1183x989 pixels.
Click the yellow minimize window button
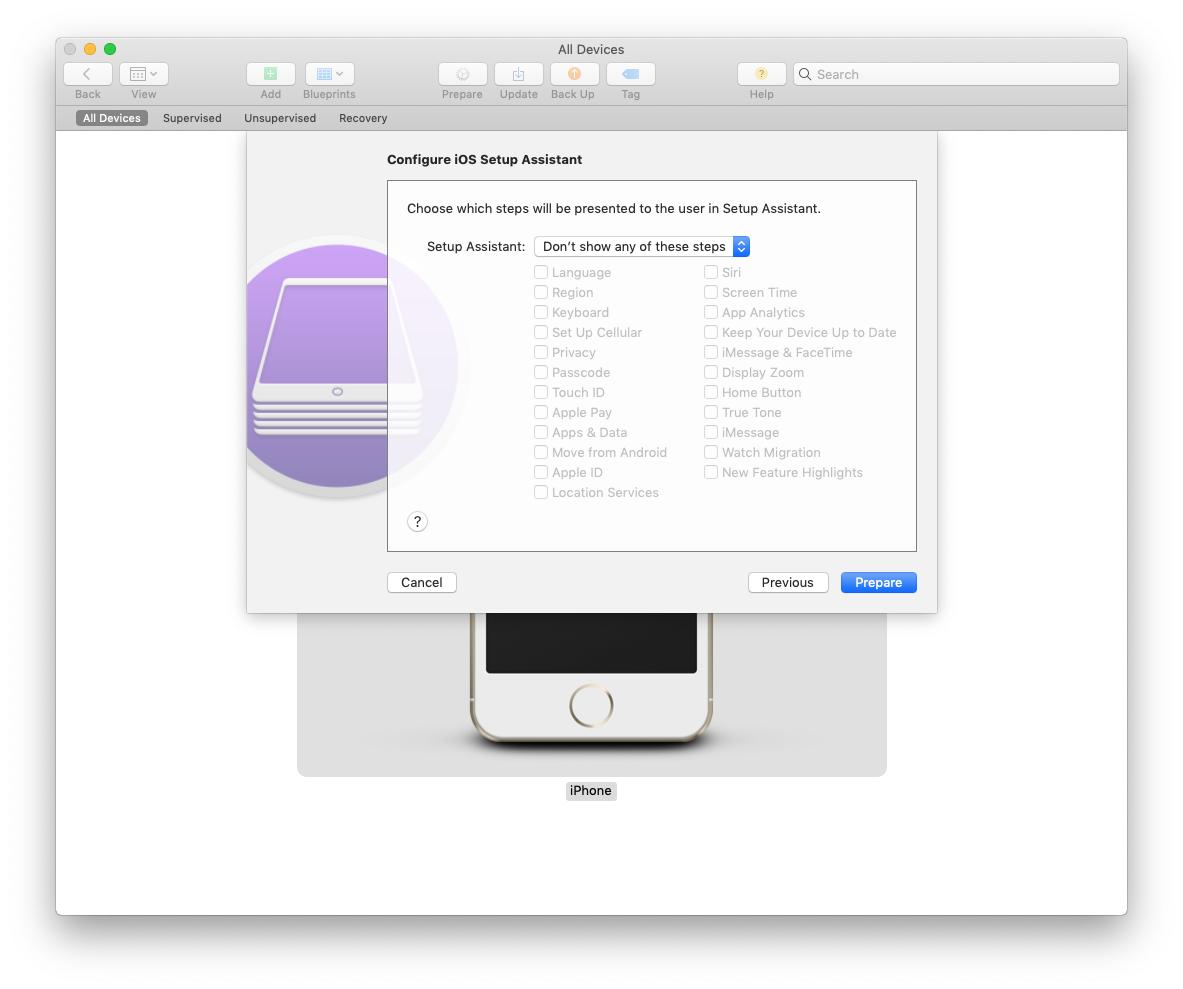point(90,49)
